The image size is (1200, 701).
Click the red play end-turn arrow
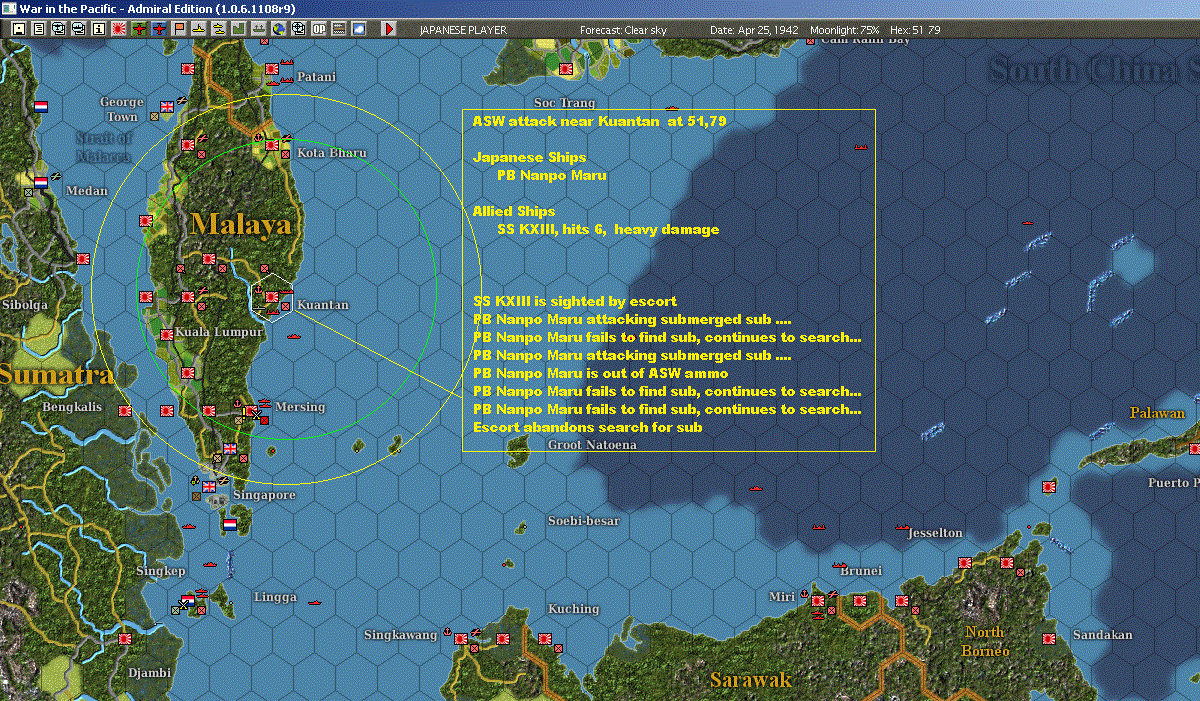[x=389, y=29]
